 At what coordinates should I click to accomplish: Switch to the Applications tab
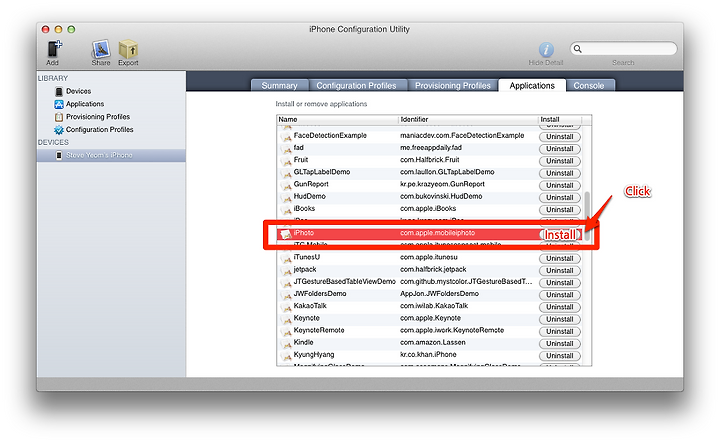532,86
